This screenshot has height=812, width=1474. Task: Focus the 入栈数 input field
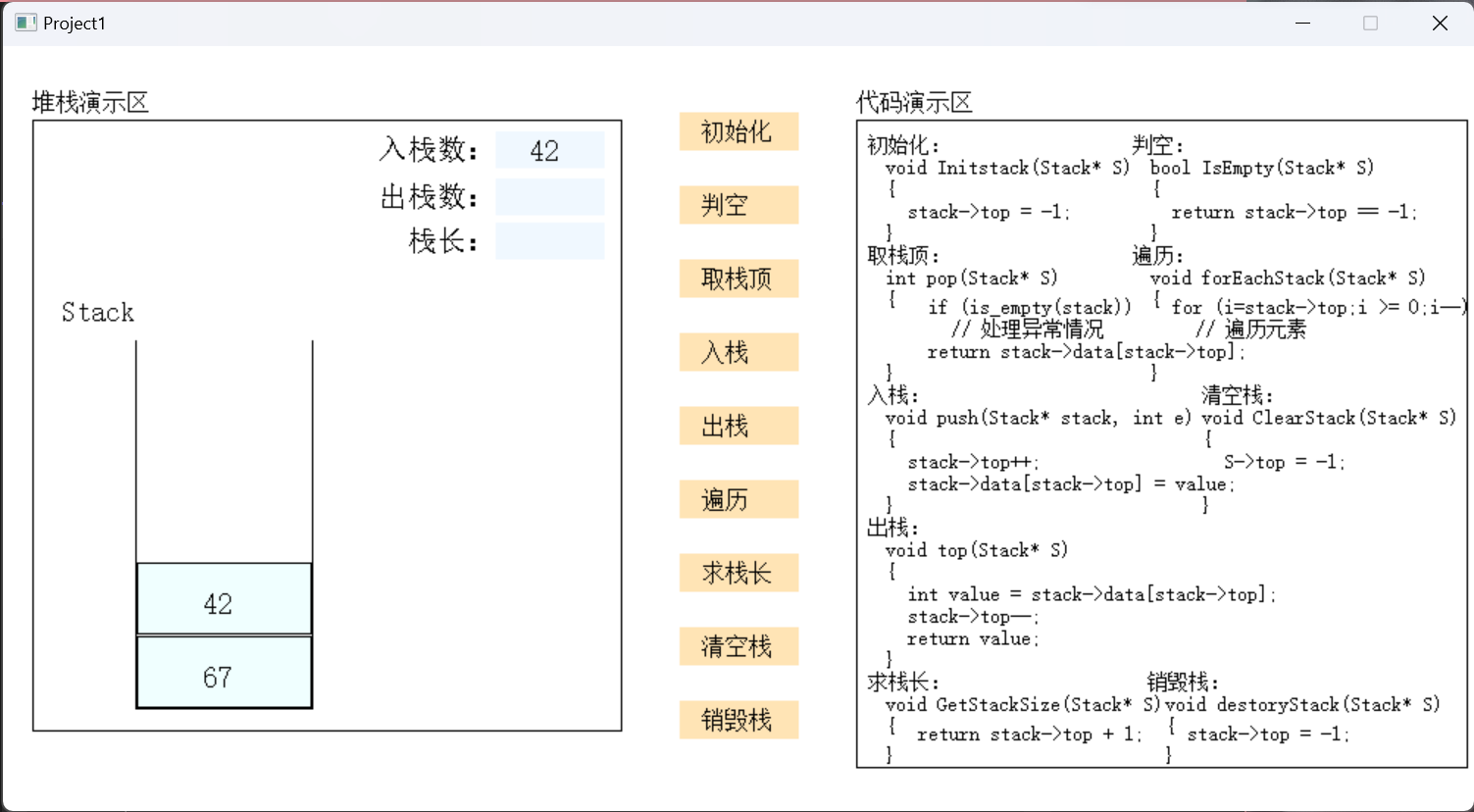[549, 151]
